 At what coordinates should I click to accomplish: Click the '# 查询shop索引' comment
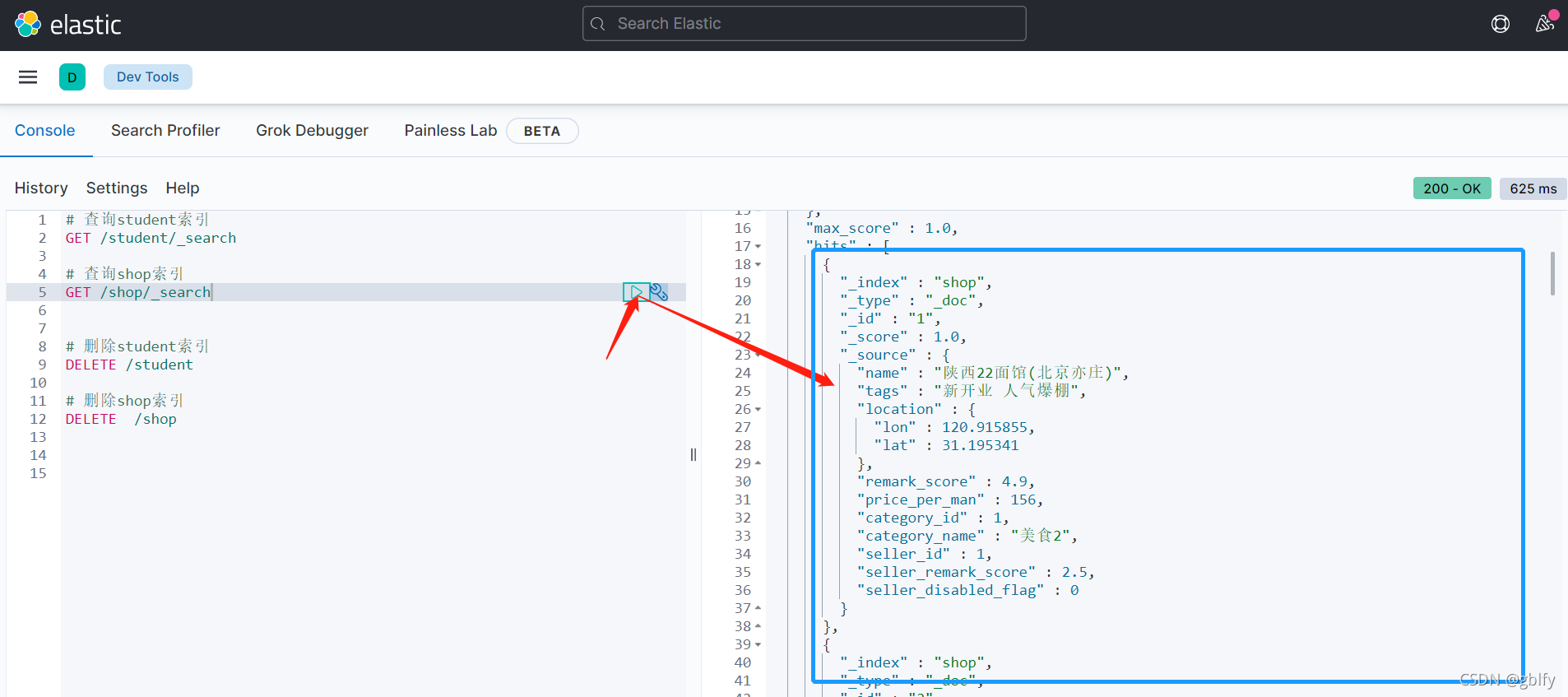pyautogui.click(x=124, y=274)
